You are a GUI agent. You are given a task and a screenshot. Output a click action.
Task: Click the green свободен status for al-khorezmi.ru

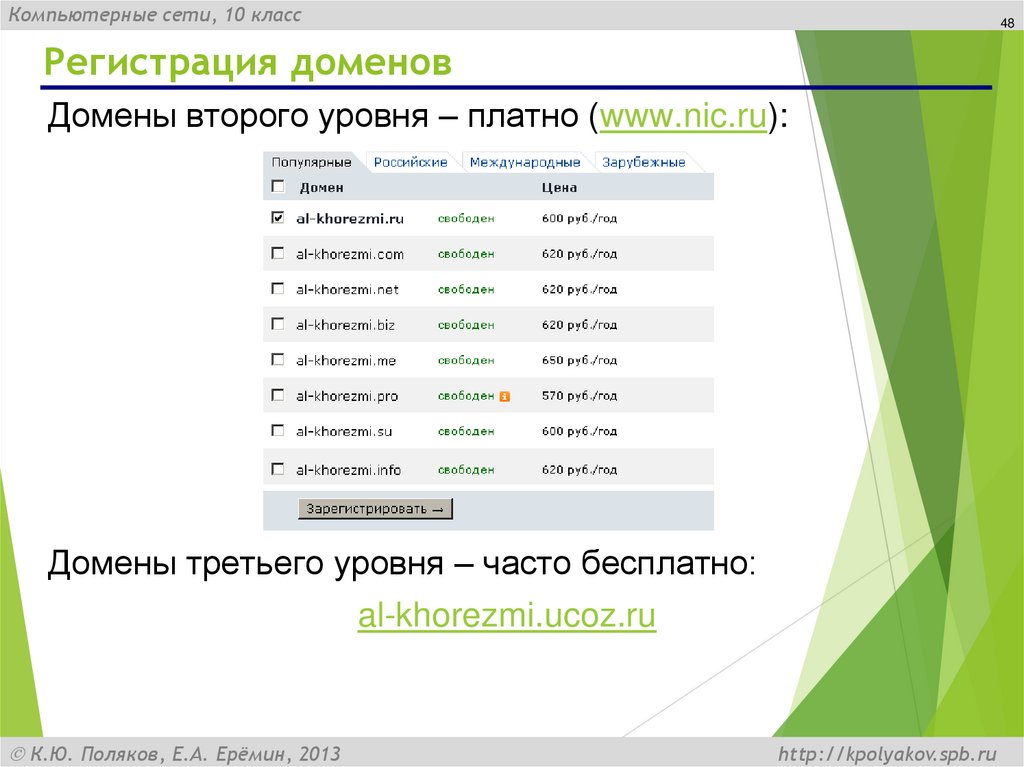466,217
